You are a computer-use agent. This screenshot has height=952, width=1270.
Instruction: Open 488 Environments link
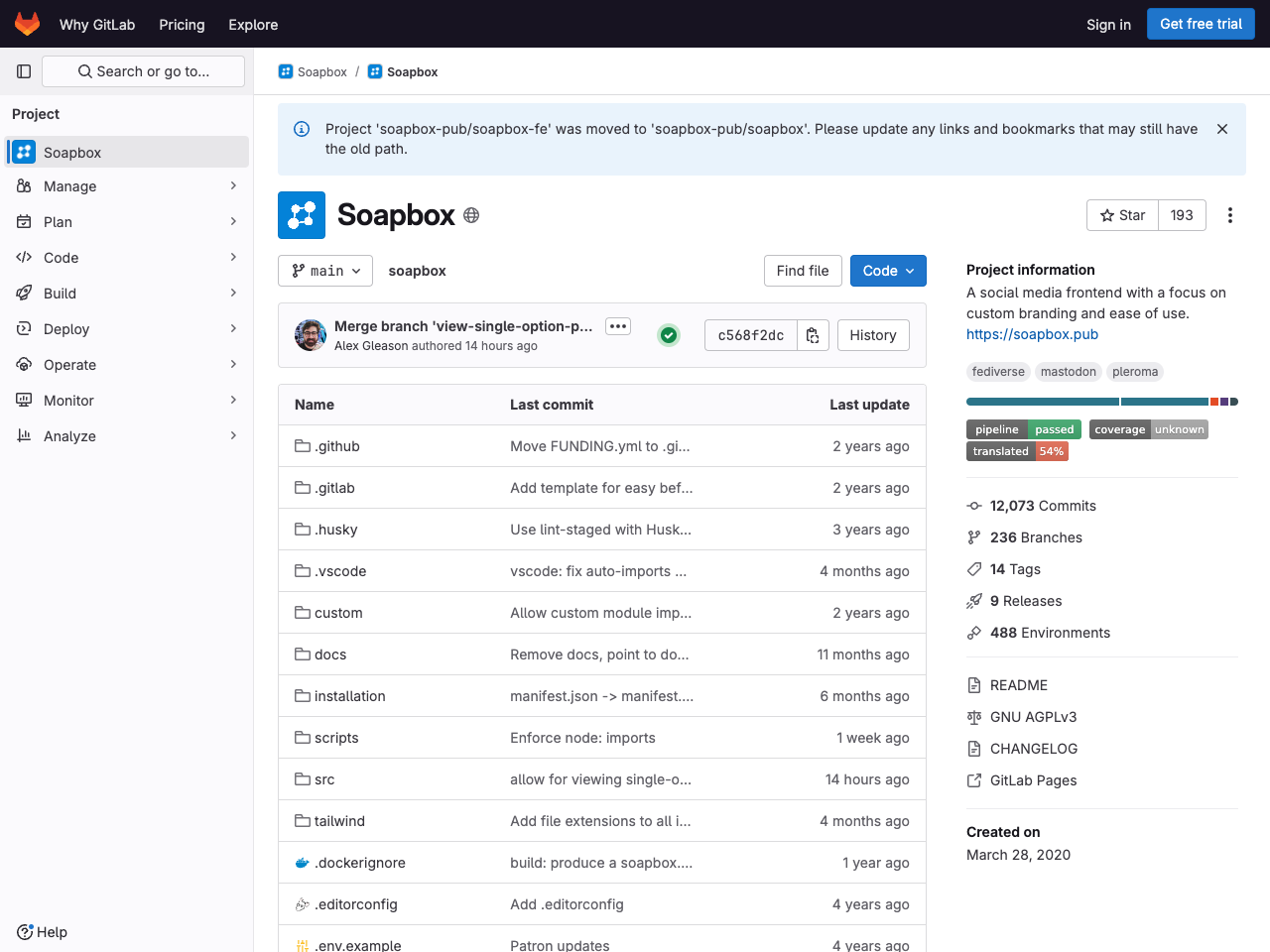point(1050,633)
